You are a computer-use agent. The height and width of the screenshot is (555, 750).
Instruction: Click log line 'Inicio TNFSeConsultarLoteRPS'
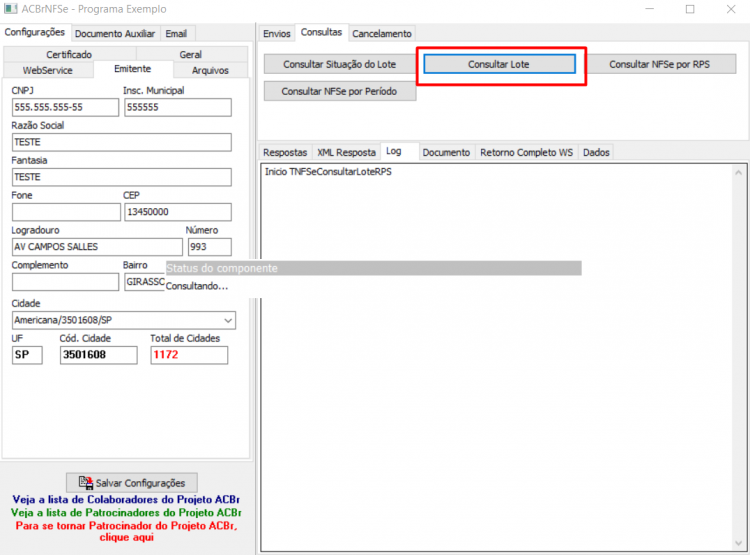click(328, 172)
